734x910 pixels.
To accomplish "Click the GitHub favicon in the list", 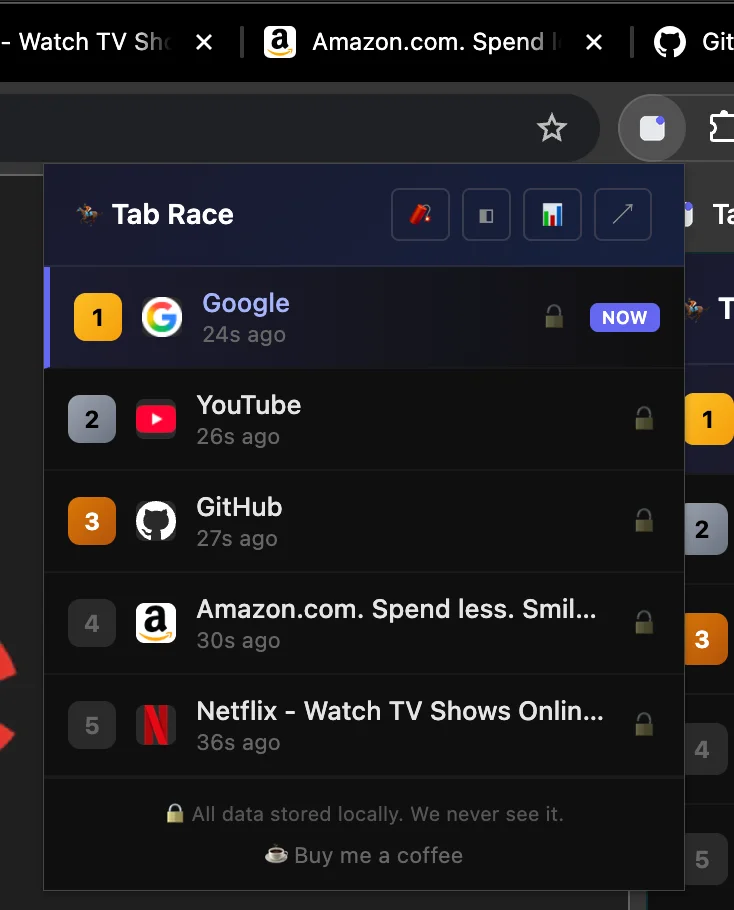I will click(156, 521).
